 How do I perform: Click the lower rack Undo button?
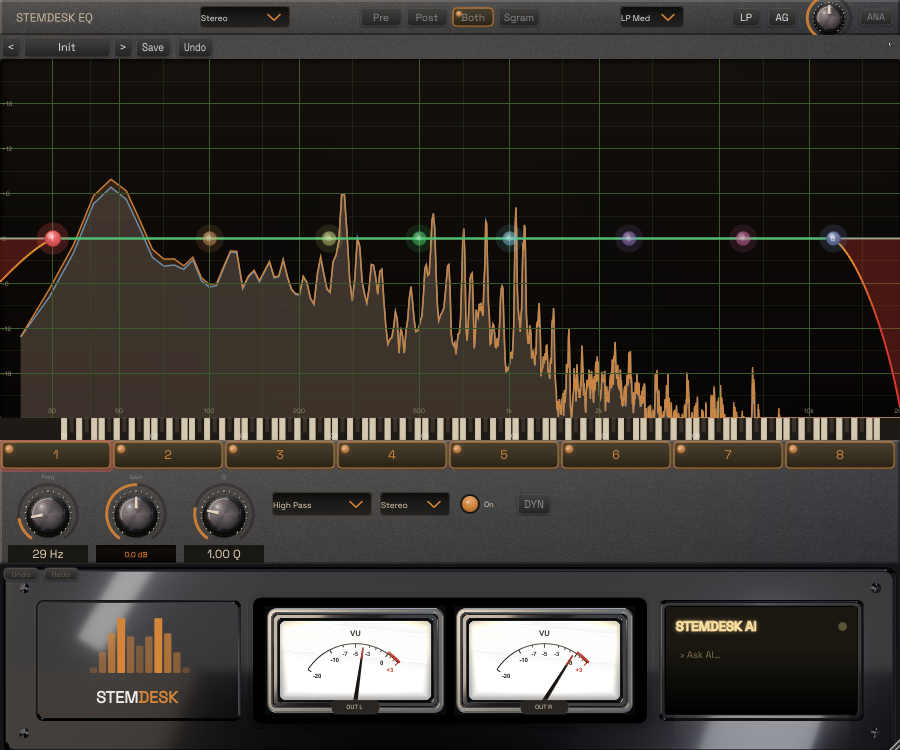click(x=21, y=574)
